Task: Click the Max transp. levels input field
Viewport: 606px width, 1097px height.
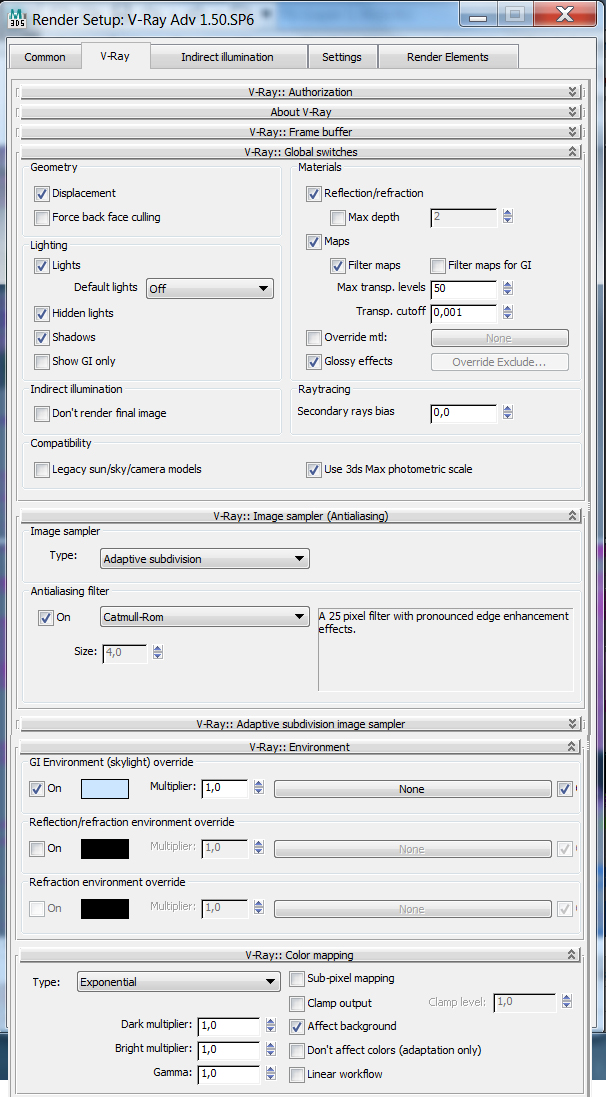Action: pos(464,288)
